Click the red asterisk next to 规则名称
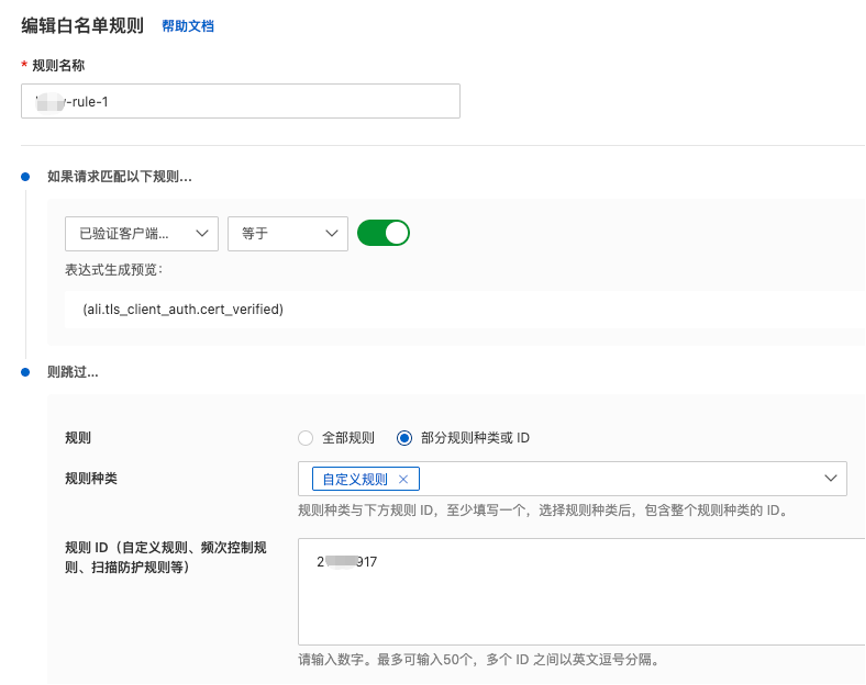866x685 pixels. [25, 66]
